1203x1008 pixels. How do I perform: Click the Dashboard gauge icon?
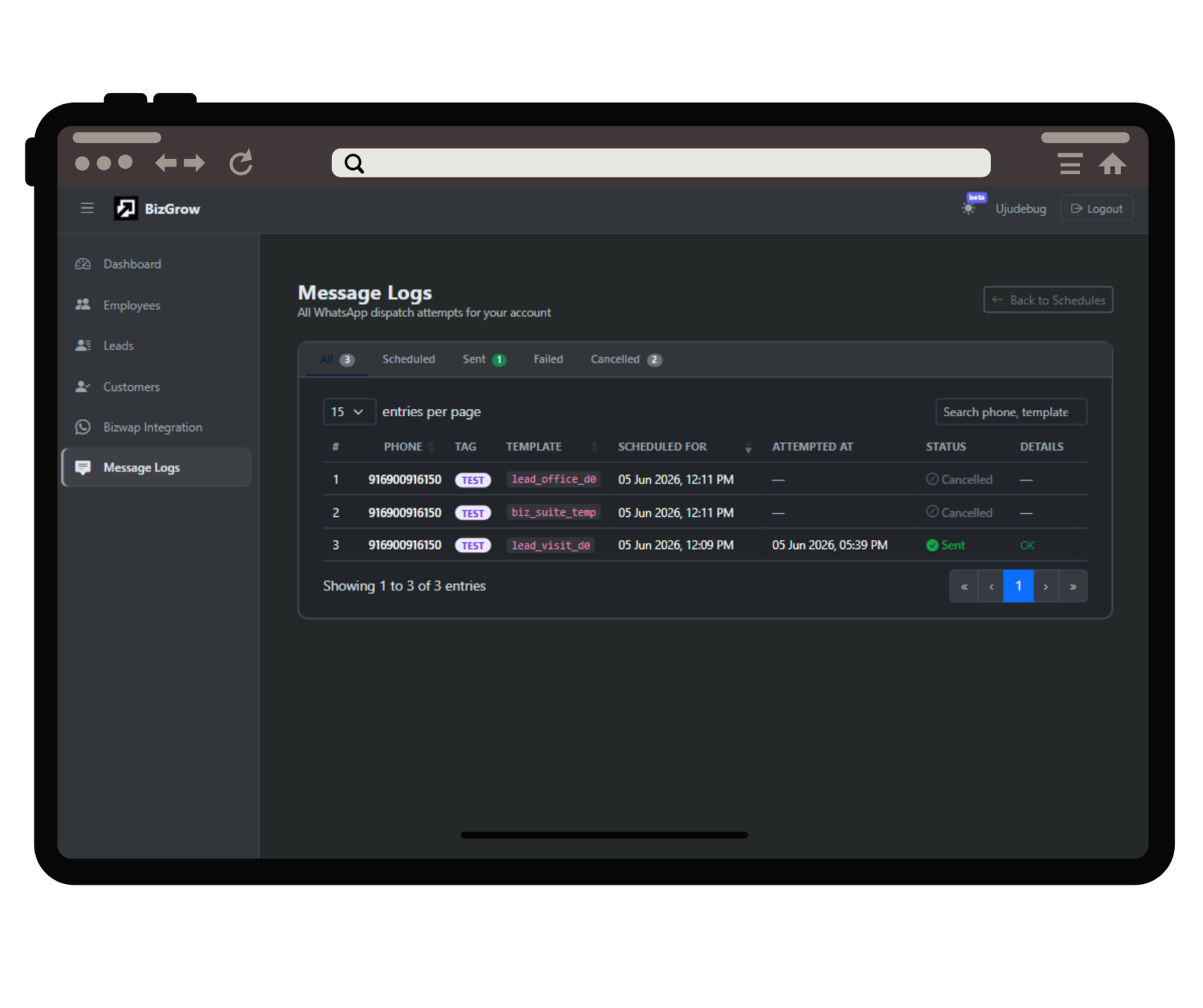coord(83,264)
